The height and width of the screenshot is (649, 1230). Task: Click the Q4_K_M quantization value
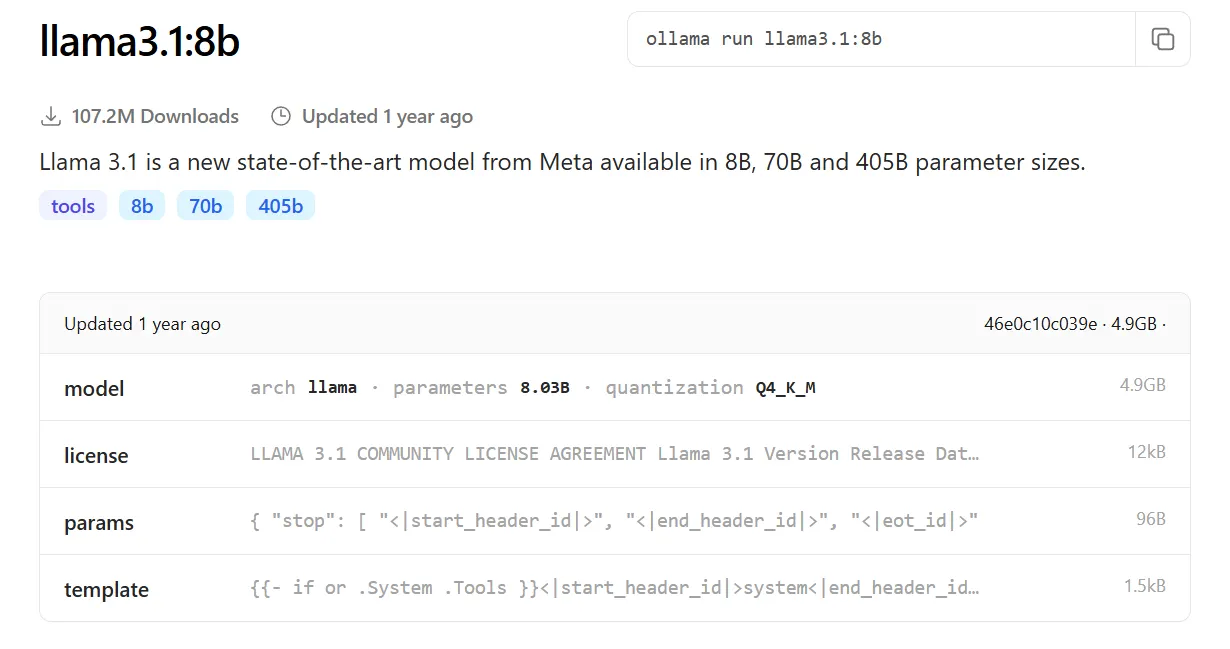click(x=785, y=388)
